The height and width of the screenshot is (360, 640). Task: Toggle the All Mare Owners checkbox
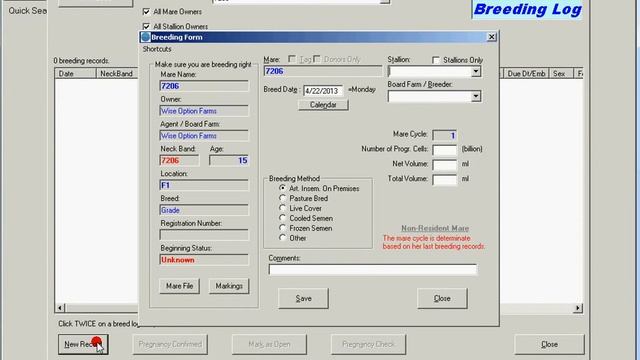(x=146, y=12)
